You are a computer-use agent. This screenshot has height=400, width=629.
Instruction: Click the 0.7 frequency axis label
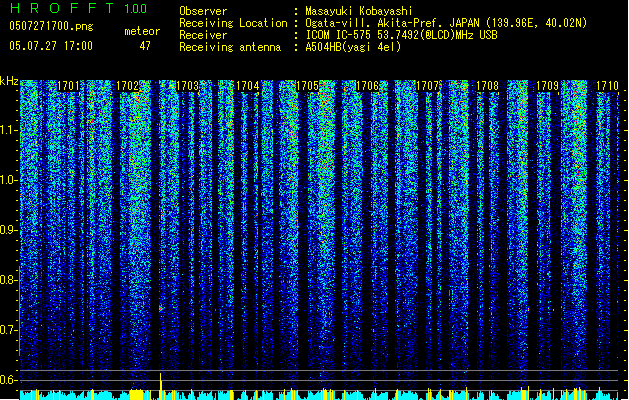tap(9, 330)
